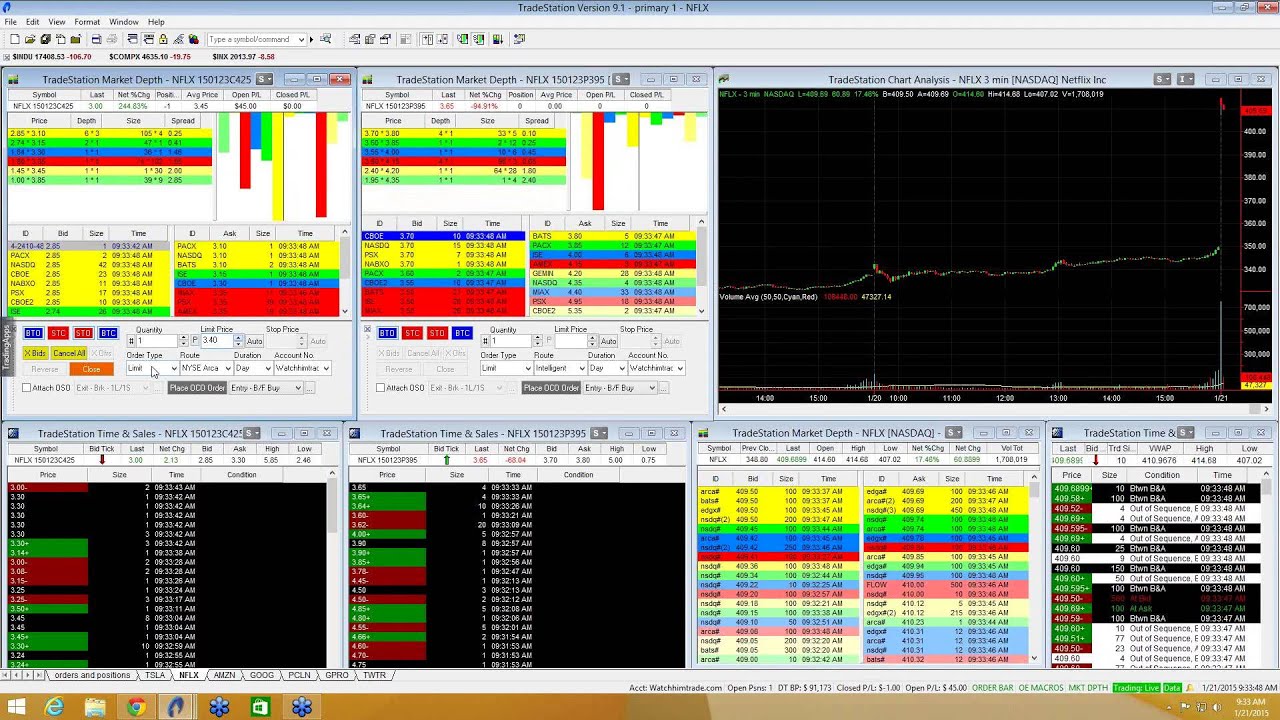Click the STO button in NFLX 150123P395 order bar

click(437, 333)
